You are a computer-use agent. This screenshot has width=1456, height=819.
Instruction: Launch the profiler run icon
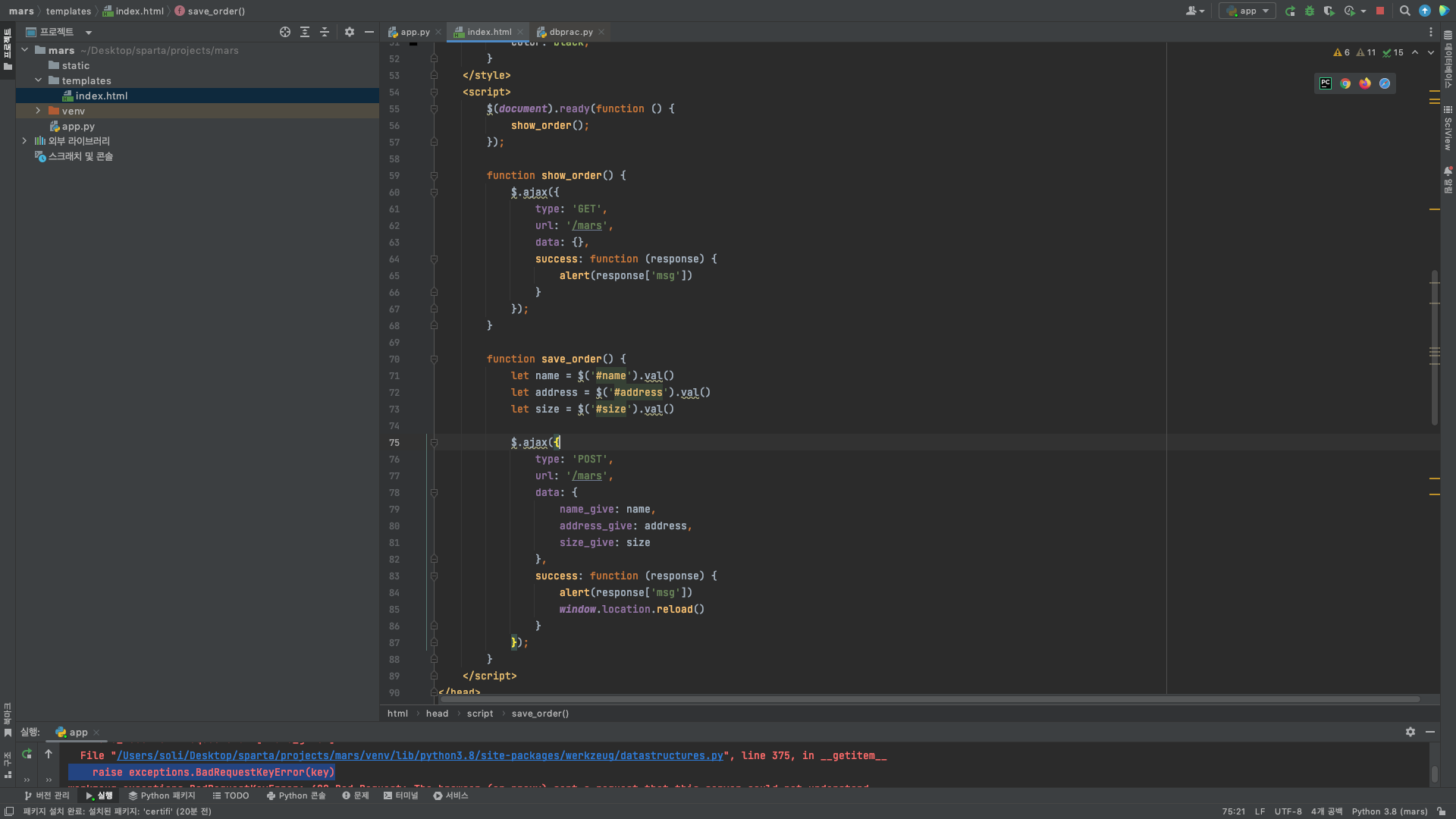point(1349,11)
